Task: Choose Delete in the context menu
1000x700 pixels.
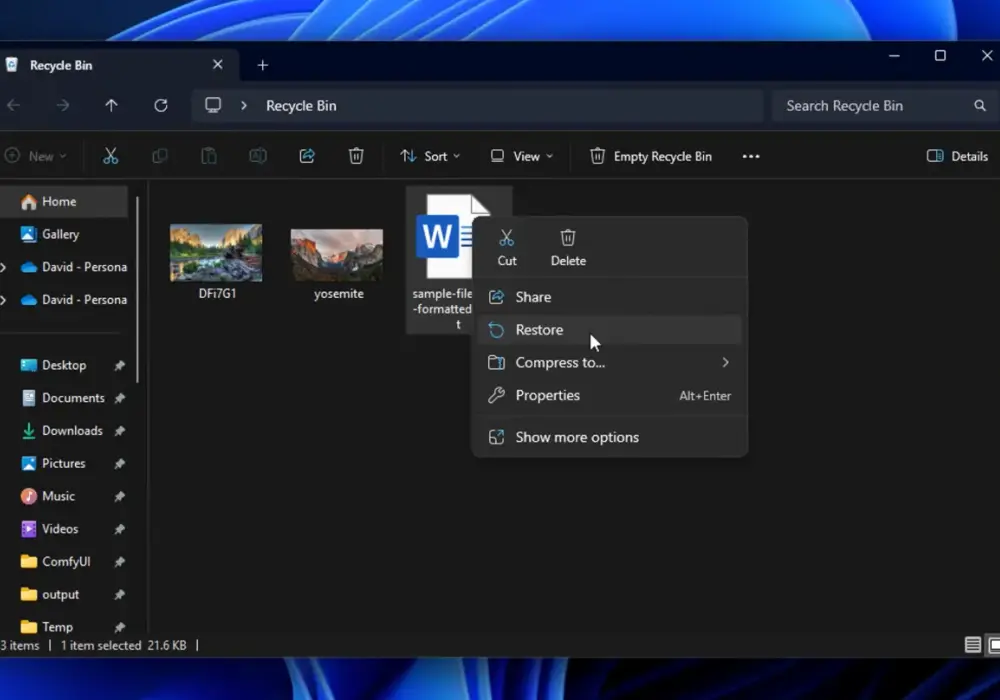Action: (x=568, y=248)
